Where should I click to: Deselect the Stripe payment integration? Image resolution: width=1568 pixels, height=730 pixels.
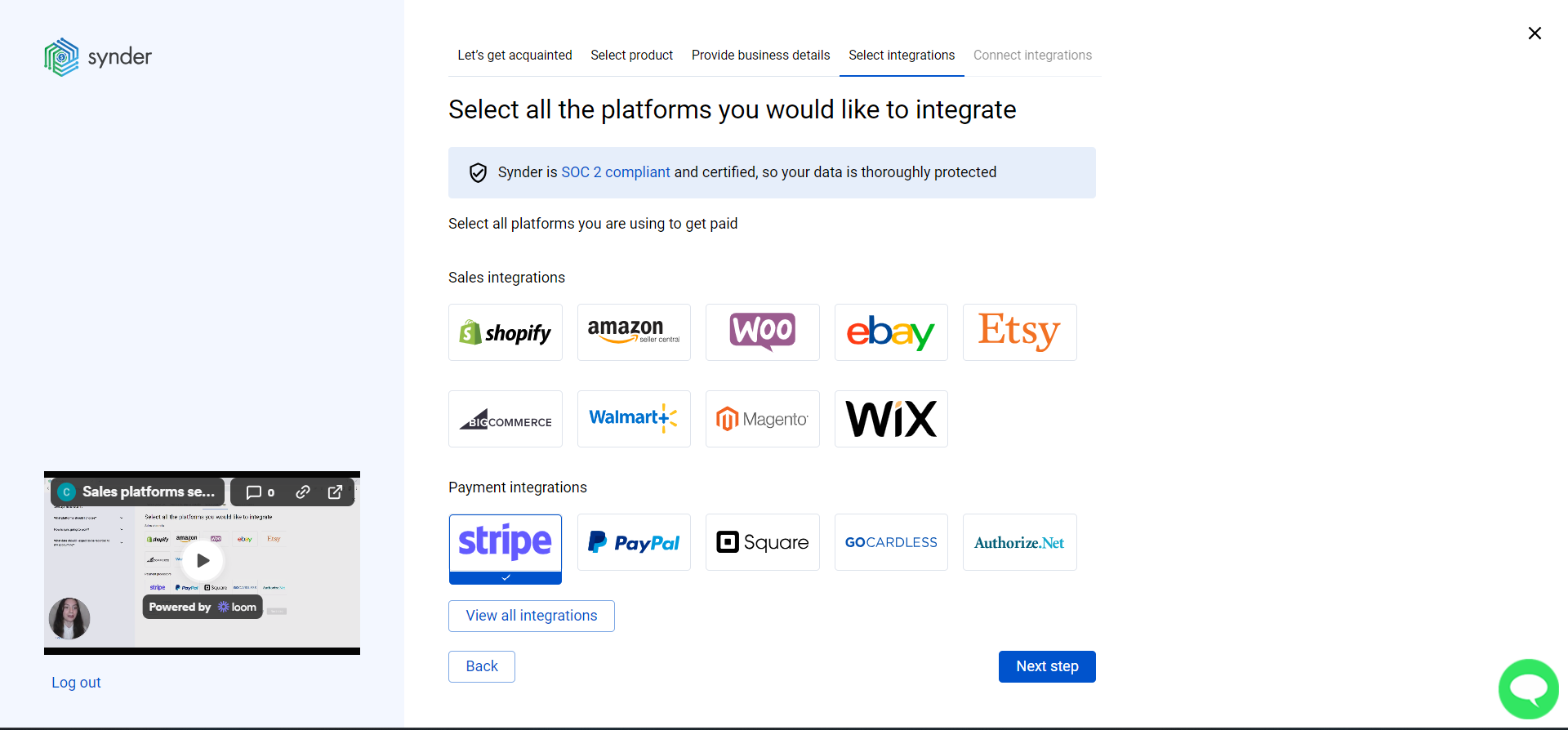click(x=505, y=541)
